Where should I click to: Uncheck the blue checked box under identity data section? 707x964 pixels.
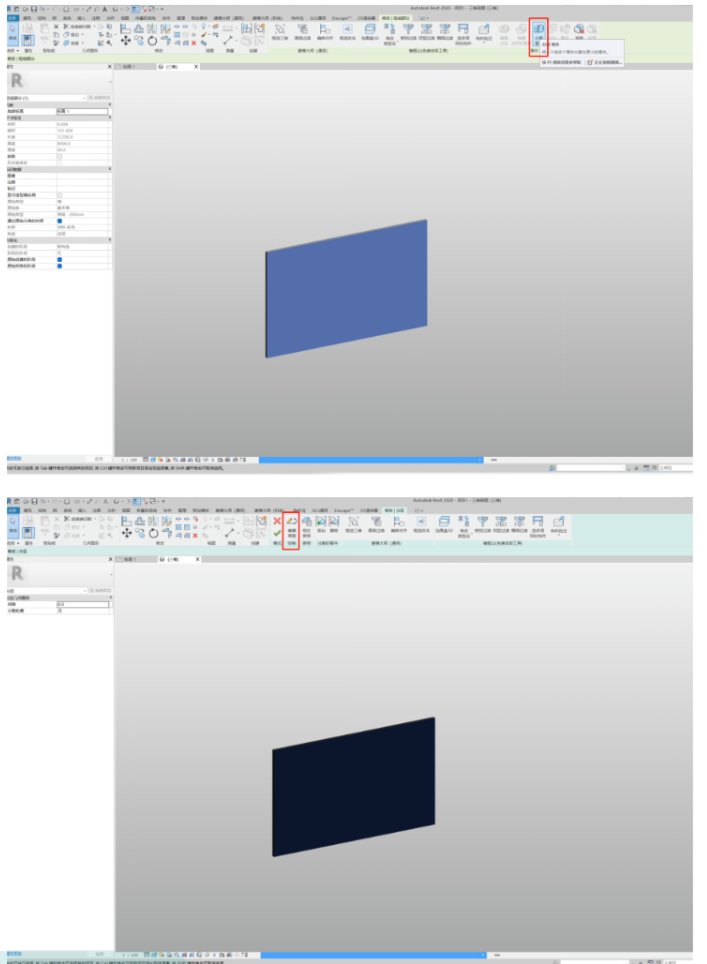tap(60, 221)
